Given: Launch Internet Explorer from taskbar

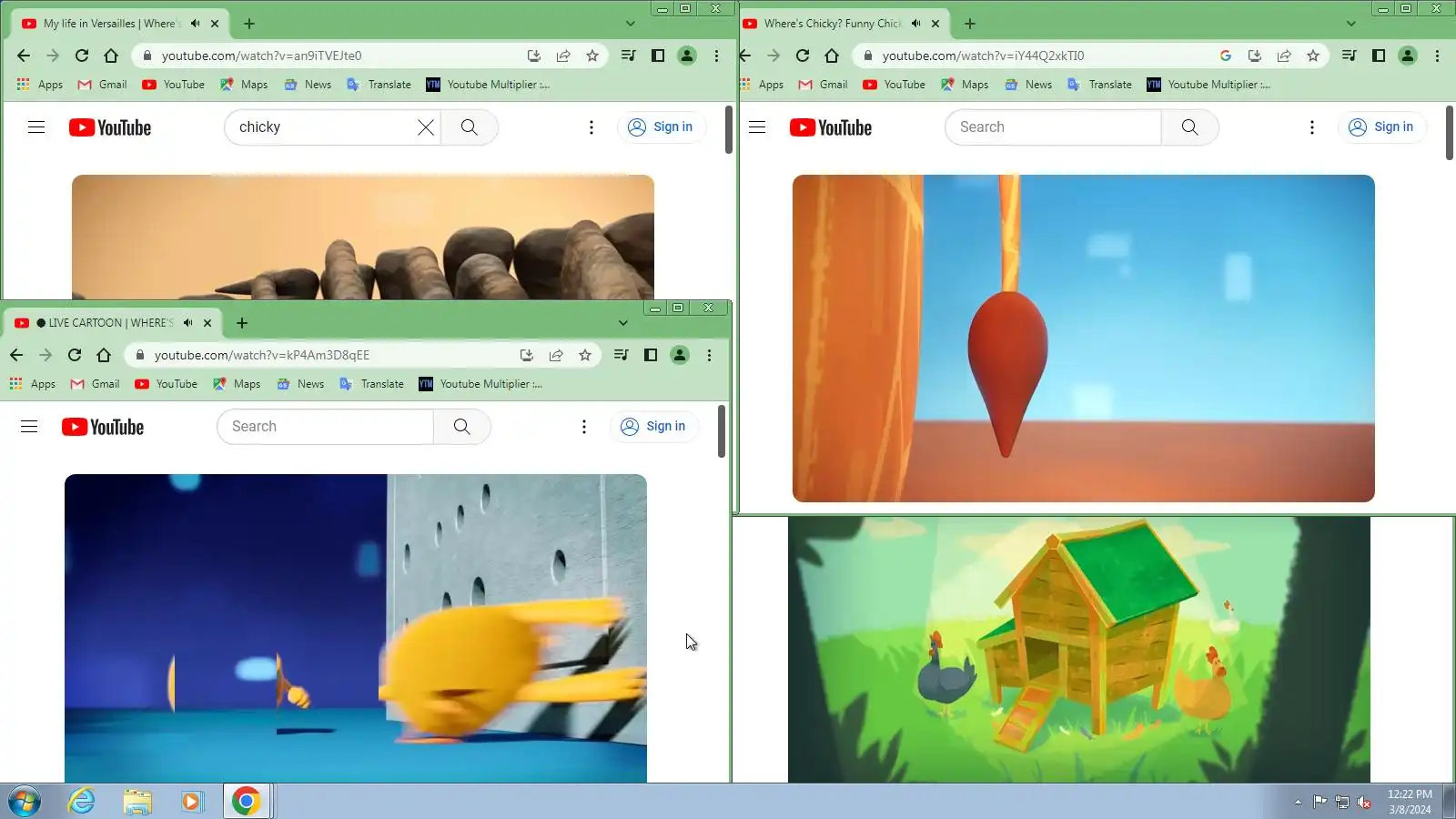Looking at the screenshot, I should (82, 802).
